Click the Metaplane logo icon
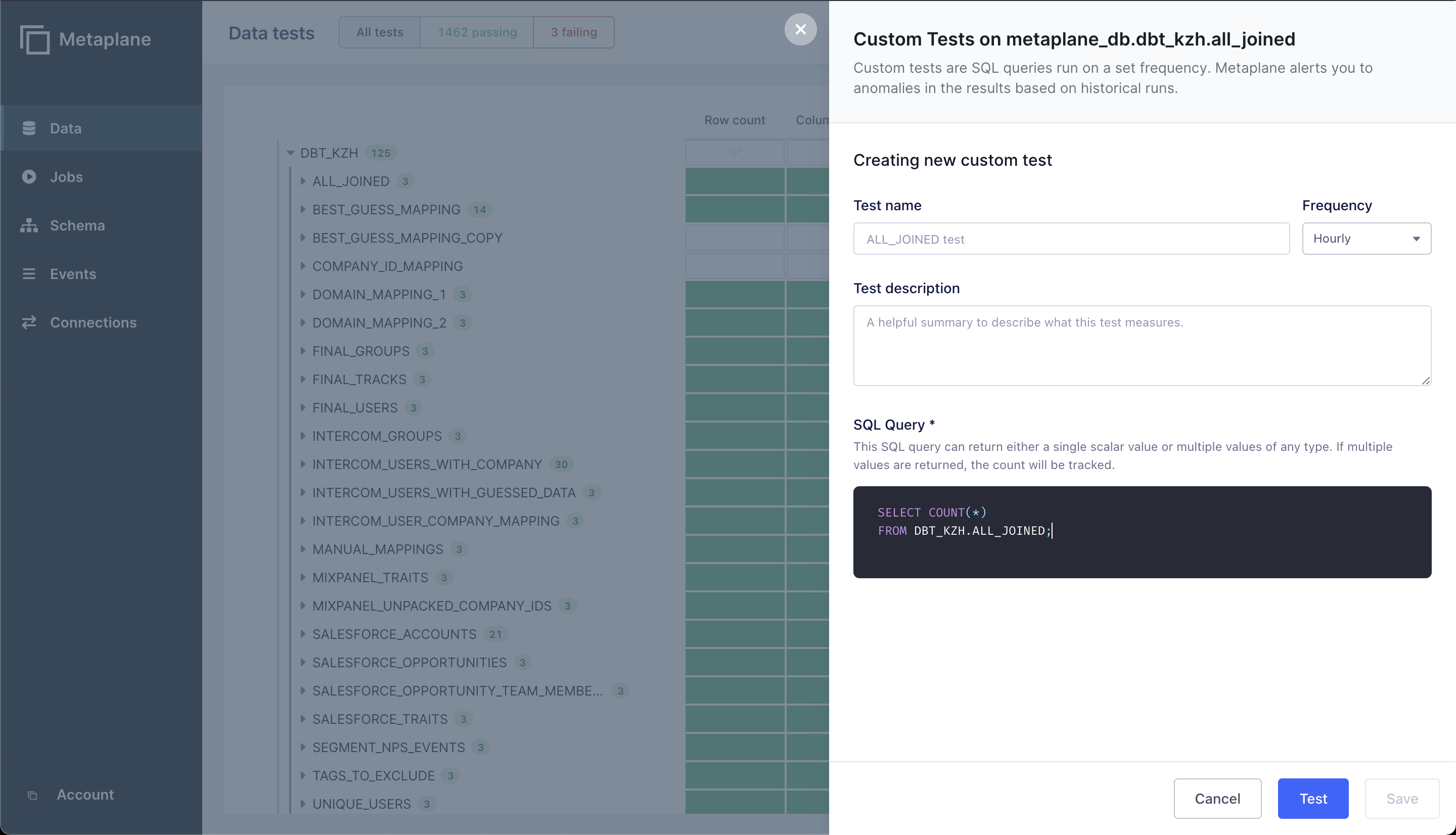The image size is (1456, 835). tap(34, 39)
